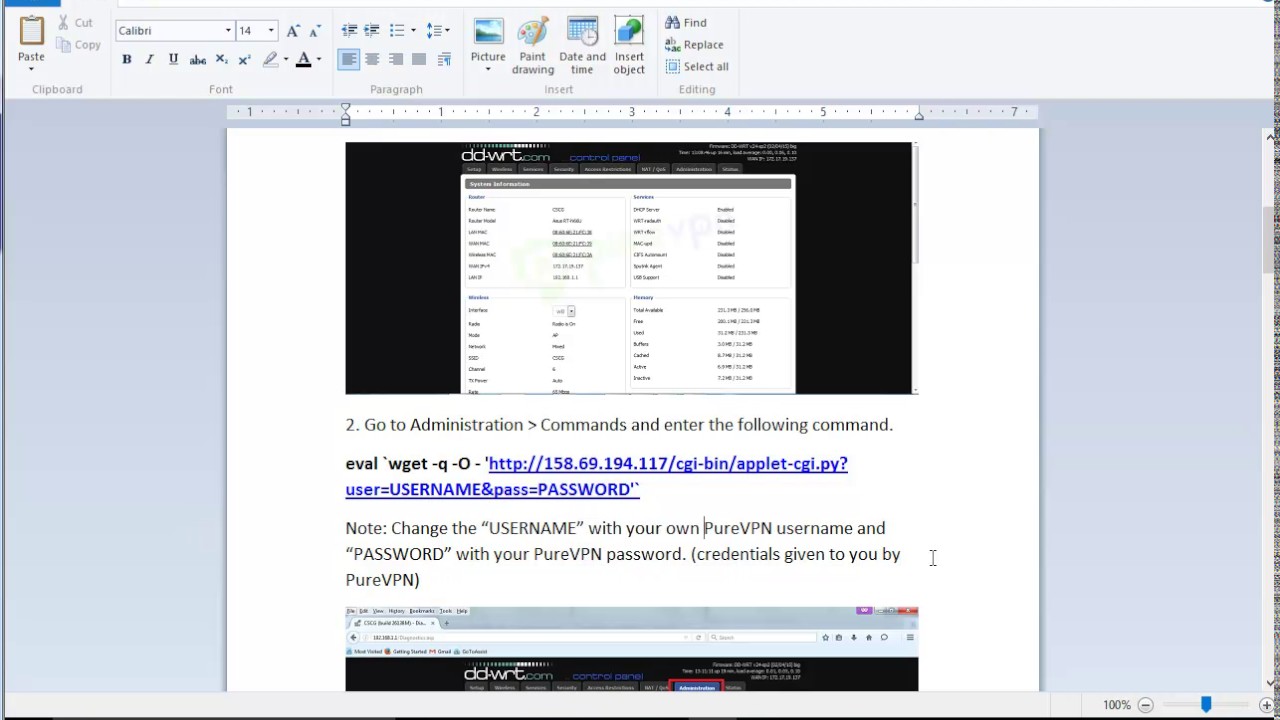Expand the font color dropdown arrow

tap(319, 60)
